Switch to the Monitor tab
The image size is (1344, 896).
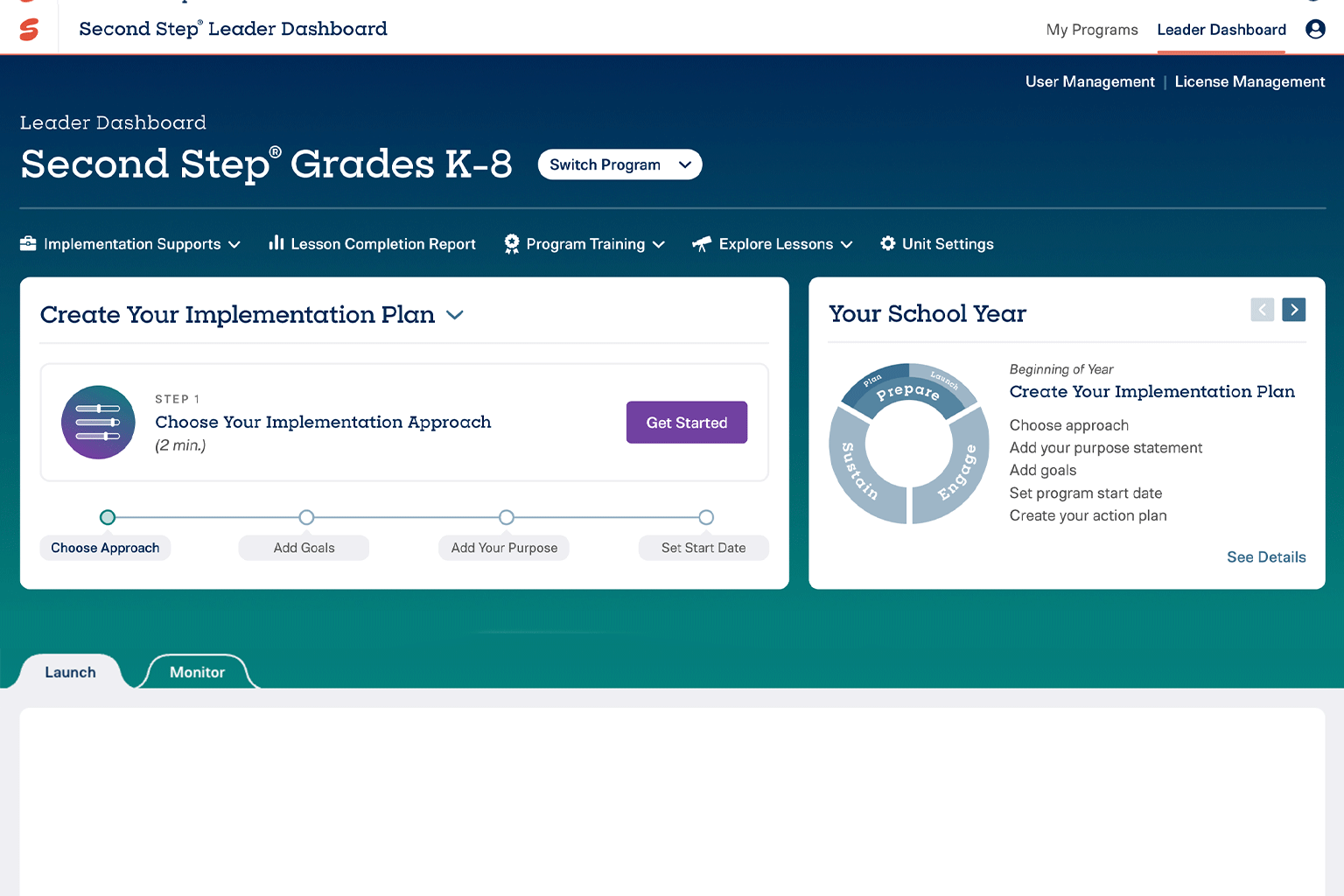coord(196,672)
